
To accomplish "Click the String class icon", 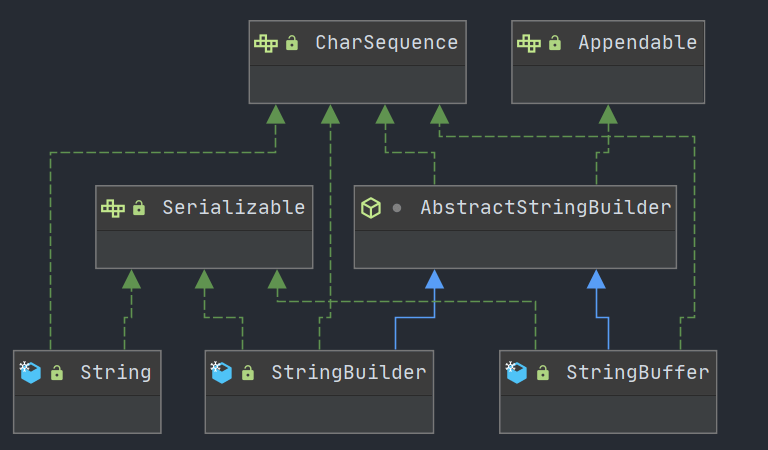I will (x=30, y=373).
